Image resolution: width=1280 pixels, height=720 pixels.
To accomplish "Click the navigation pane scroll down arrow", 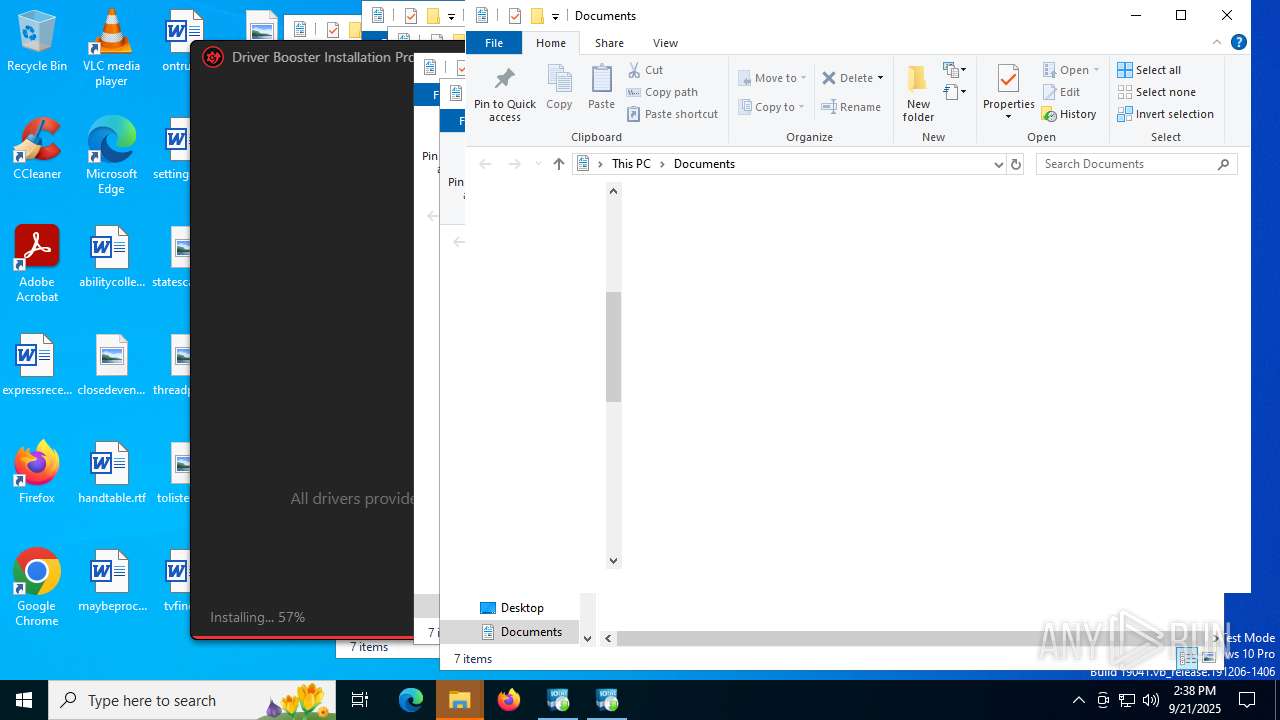I will (614, 561).
